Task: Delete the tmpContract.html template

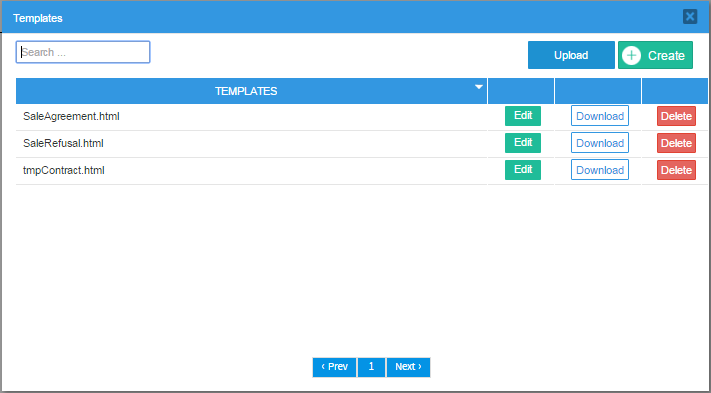Action: (676, 170)
